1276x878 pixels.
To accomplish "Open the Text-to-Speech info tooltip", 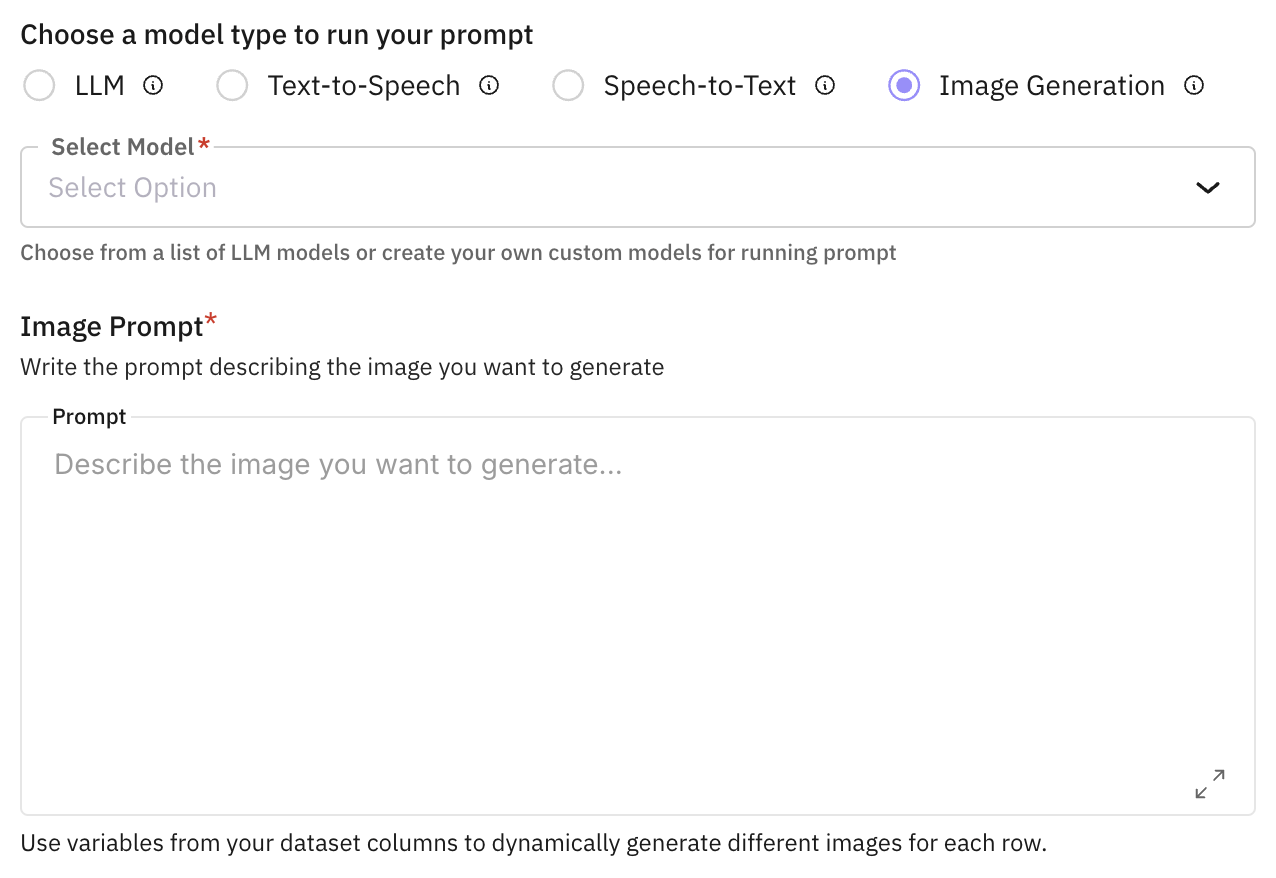I will [488, 86].
